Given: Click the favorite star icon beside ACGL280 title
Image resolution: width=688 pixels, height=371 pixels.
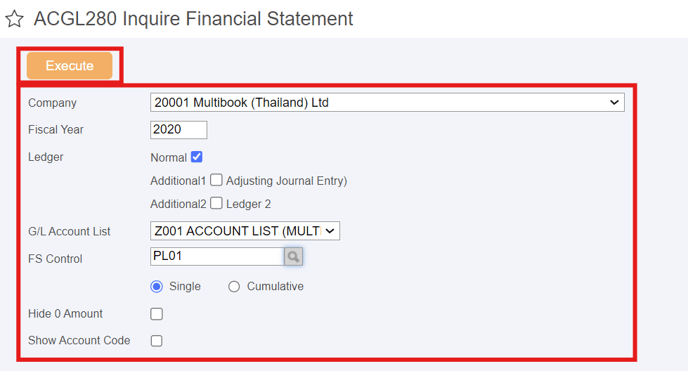Looking at the screenshot, I should point(14,19).
